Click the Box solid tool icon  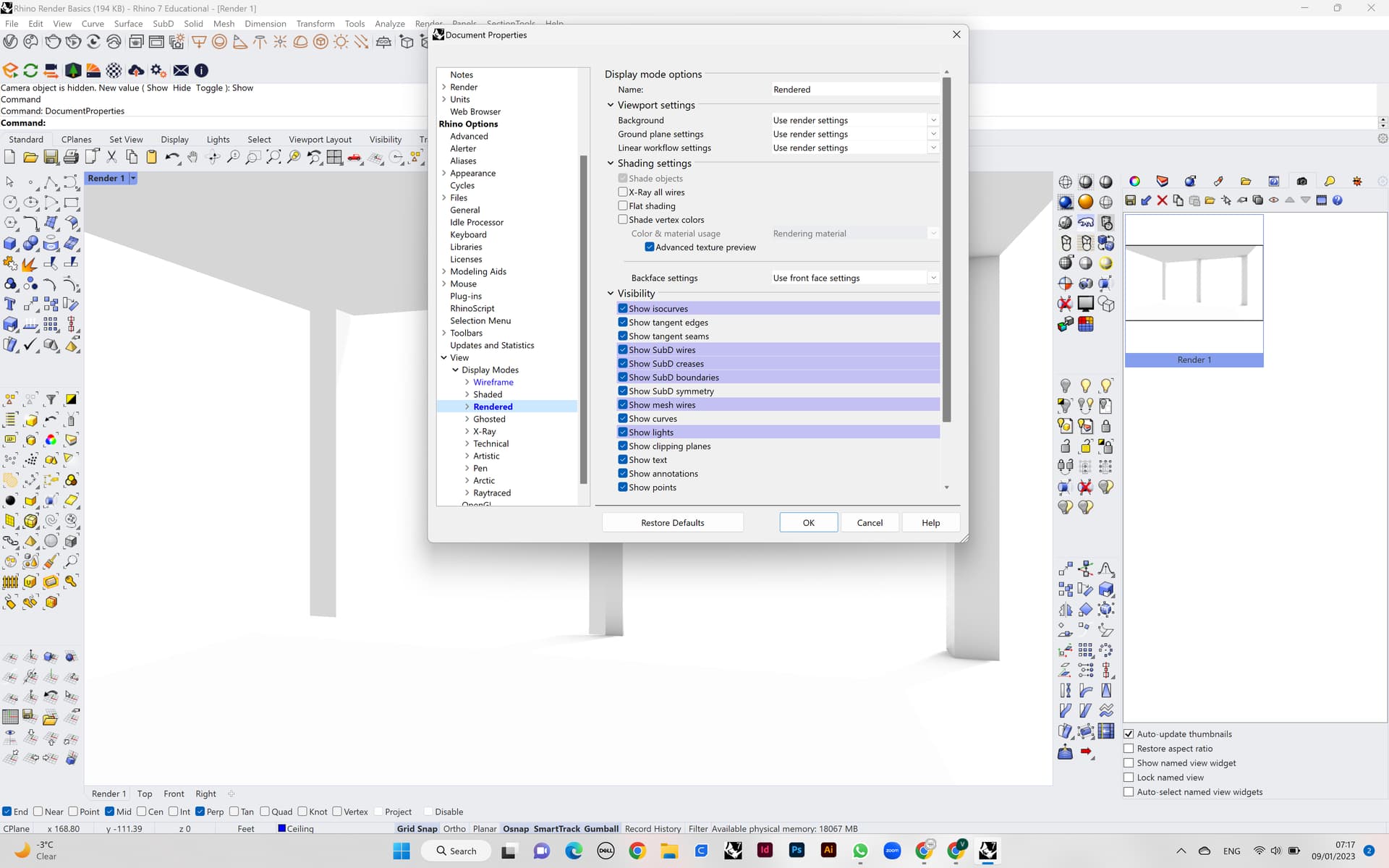point(10,243)
